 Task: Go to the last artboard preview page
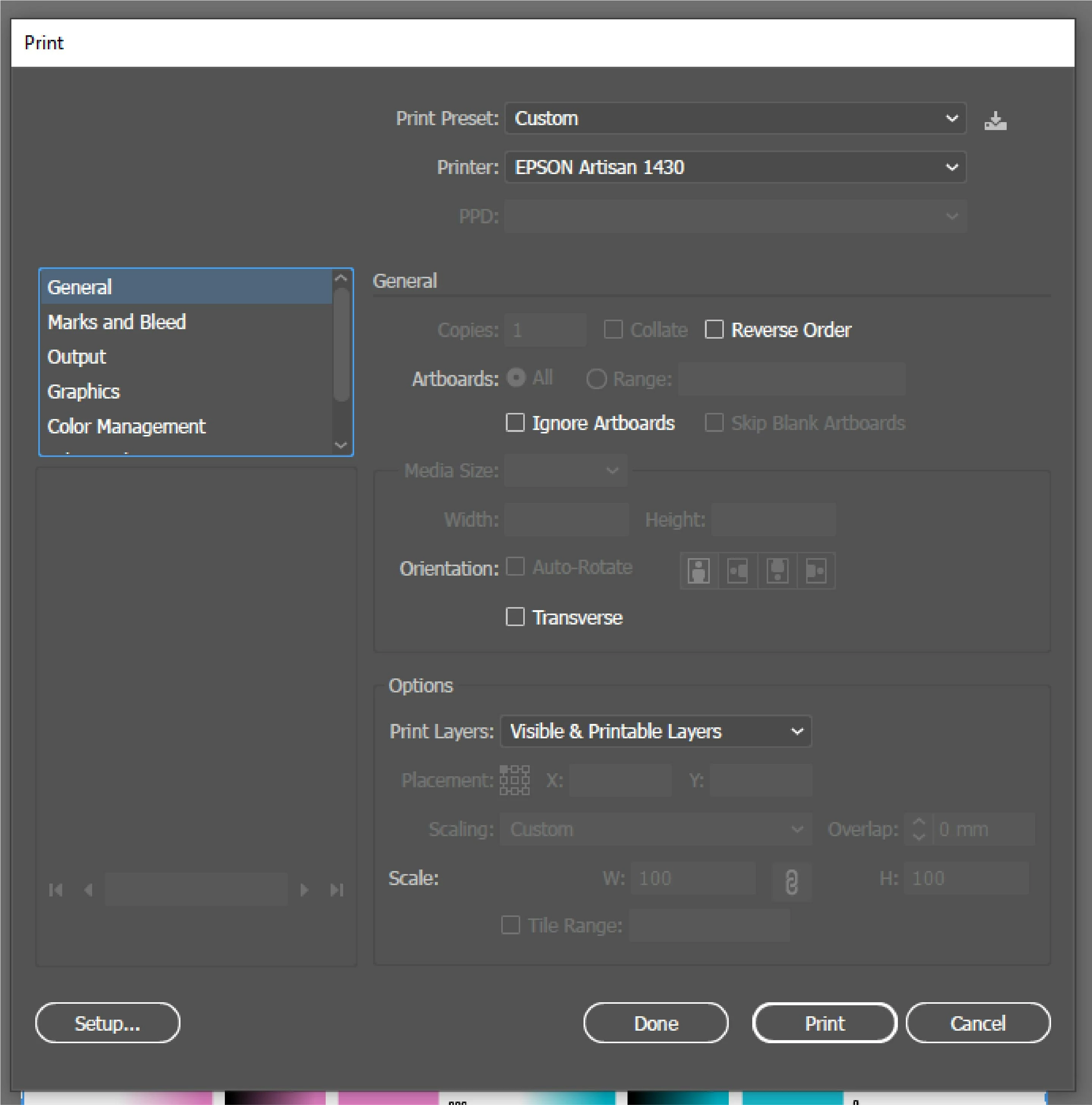(x=337, y=890)
